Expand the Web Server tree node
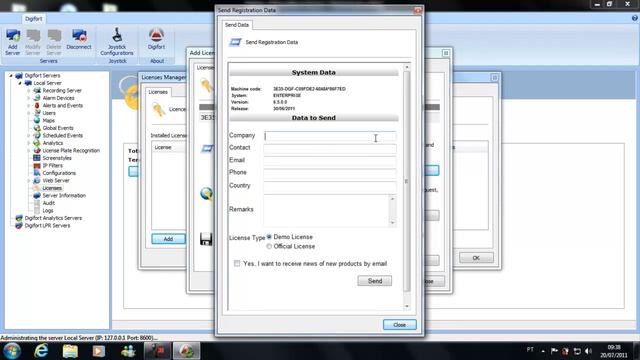Image resolution: width=640 pixels, height=360 pixels. [29, 181]
